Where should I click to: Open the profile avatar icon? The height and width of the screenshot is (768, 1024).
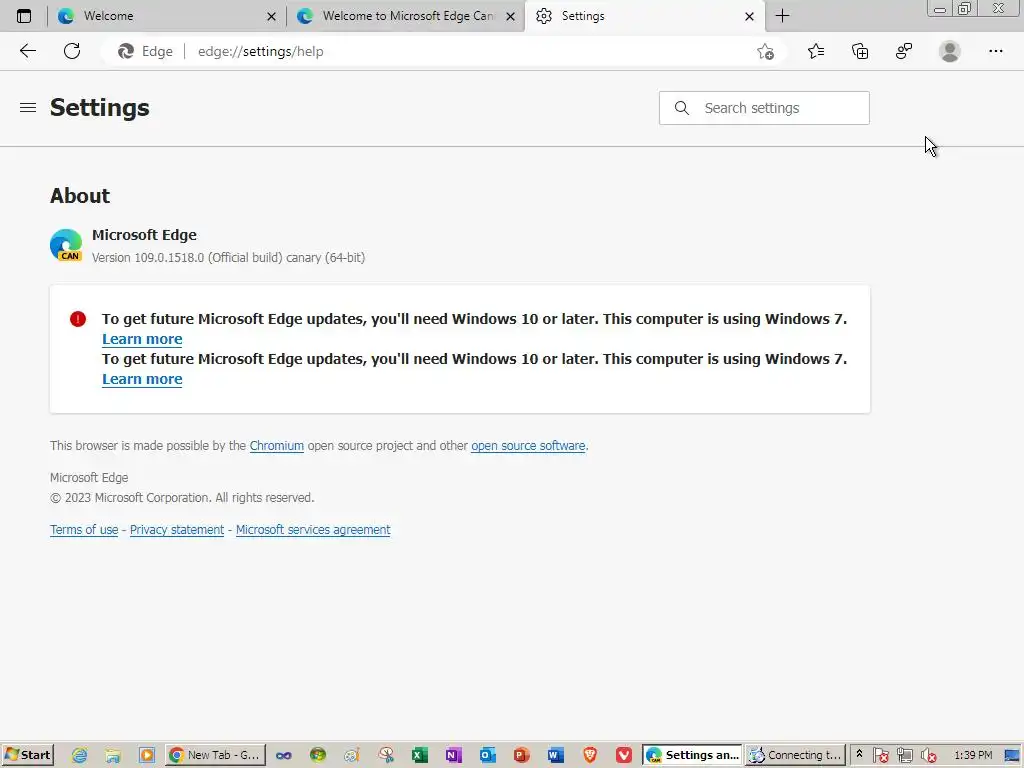(950, 51)
